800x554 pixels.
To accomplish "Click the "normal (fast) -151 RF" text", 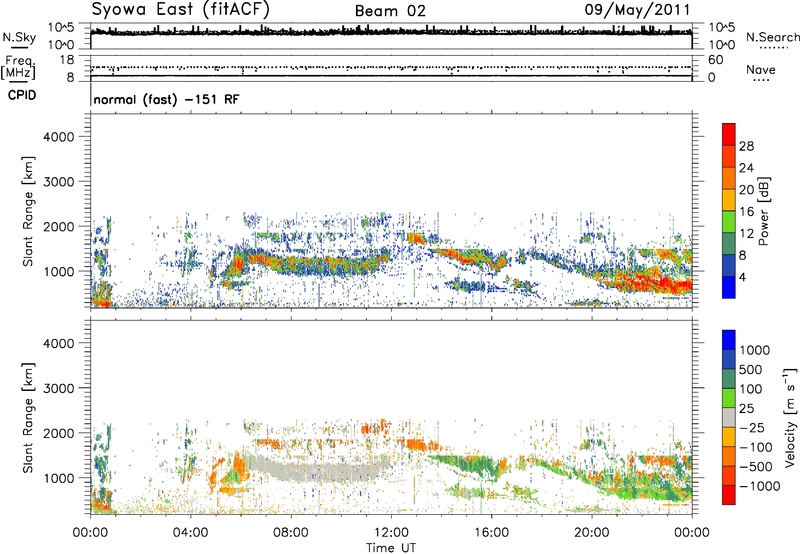I will click(x=166, y=99).
